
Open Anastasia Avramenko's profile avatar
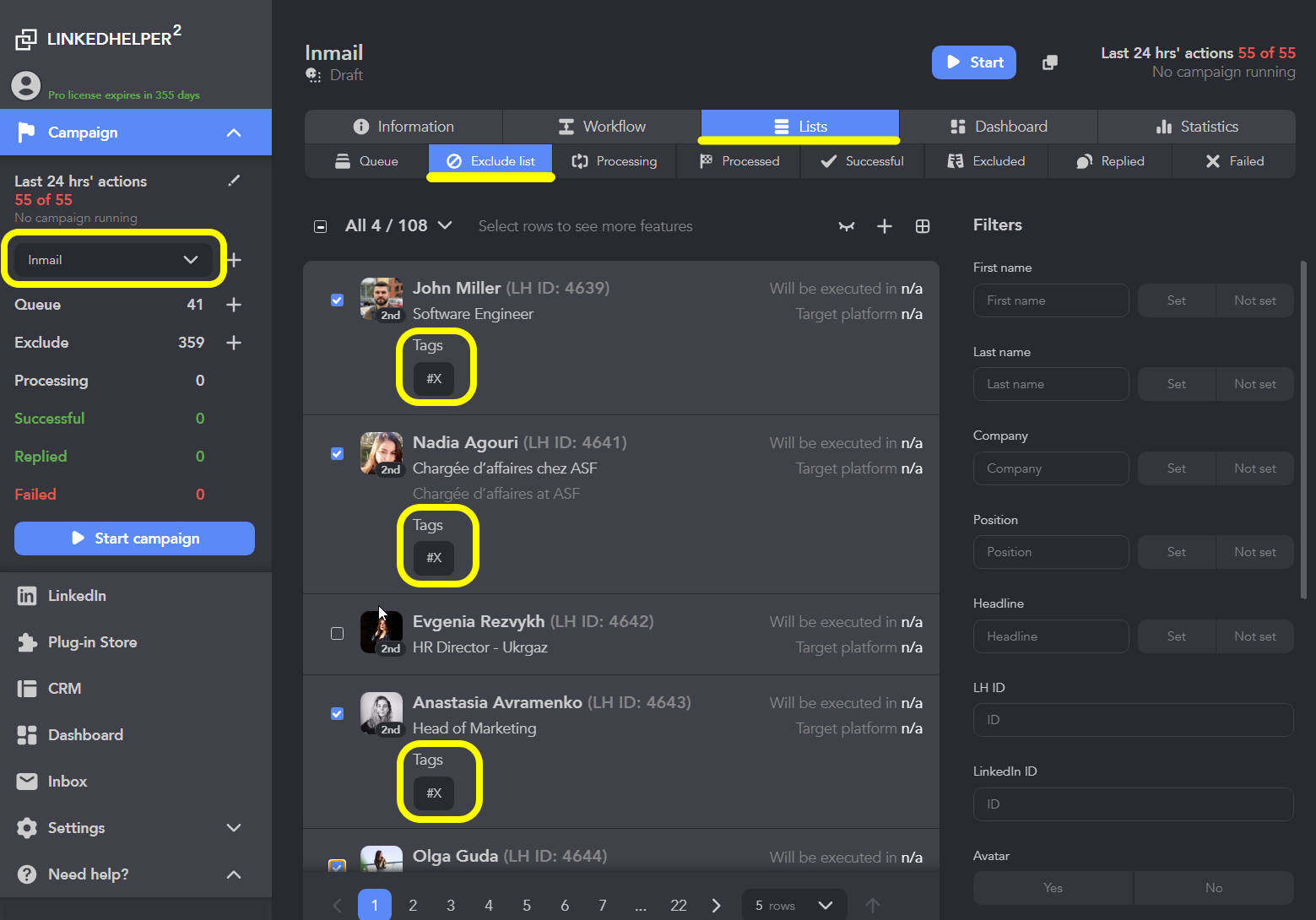382,713
